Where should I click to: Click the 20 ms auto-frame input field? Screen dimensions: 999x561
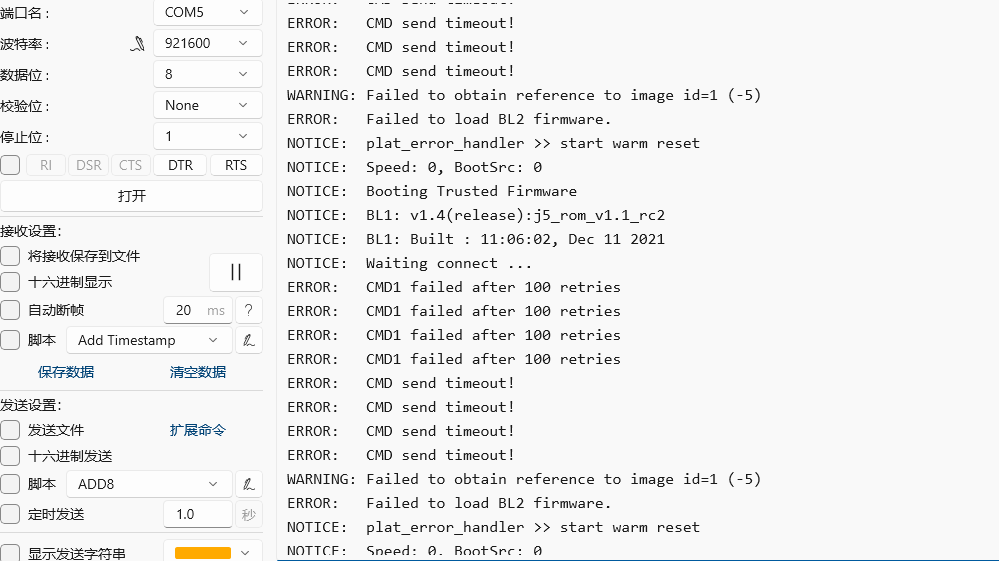click(186, 310)
